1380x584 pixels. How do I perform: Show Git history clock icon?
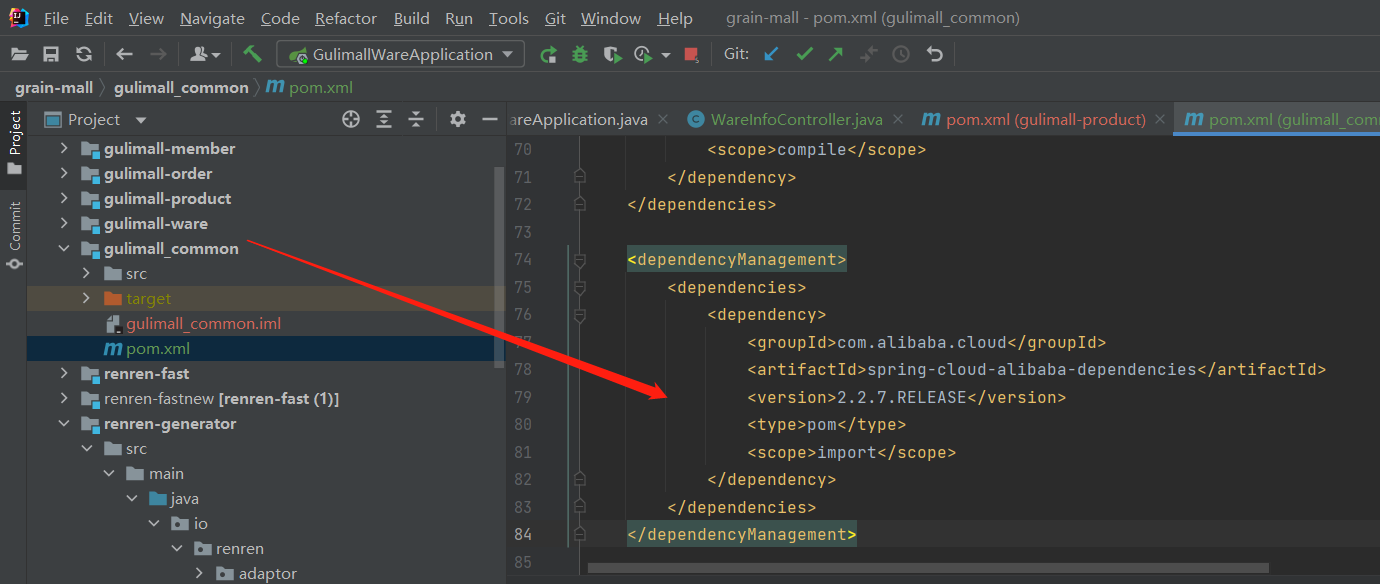901,54
